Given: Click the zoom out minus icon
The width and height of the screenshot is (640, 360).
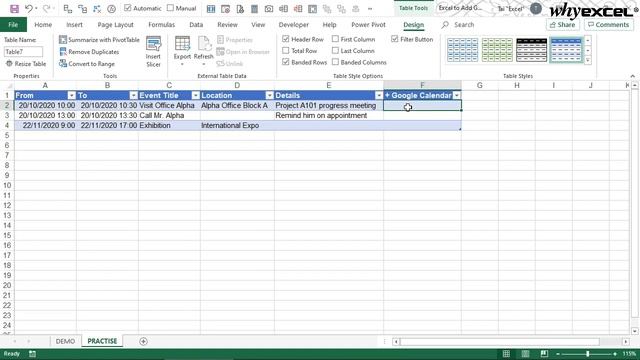Looking at the screenshot, I should click(558, 354).
